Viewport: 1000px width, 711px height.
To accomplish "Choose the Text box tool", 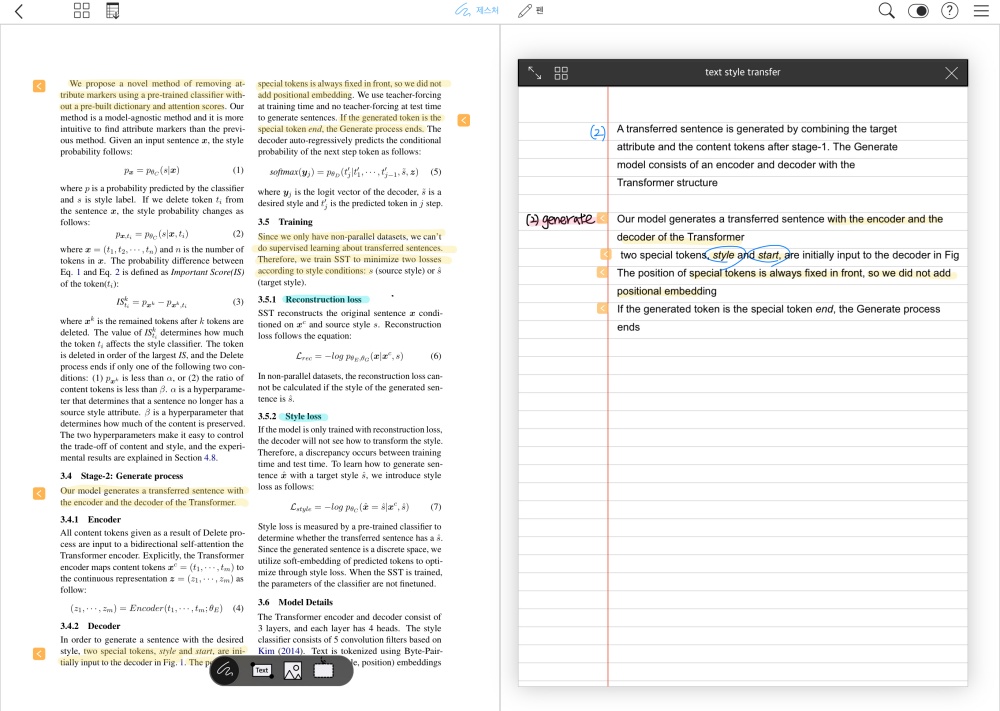I will click(x=262, y=670).
